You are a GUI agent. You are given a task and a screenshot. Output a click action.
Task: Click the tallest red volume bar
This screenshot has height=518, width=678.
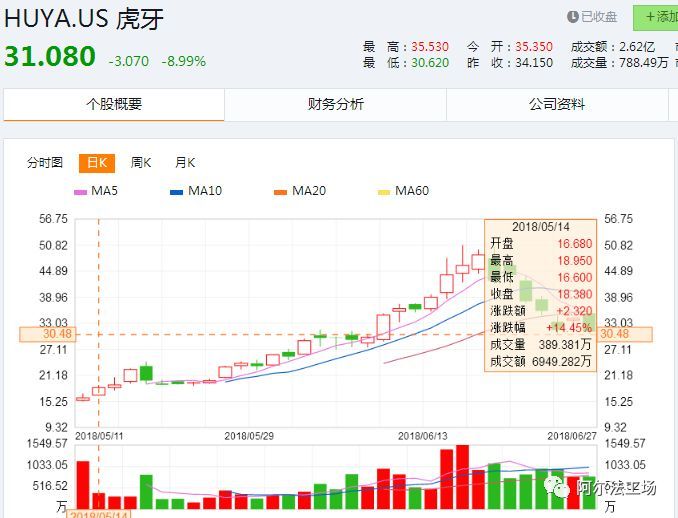462,477
